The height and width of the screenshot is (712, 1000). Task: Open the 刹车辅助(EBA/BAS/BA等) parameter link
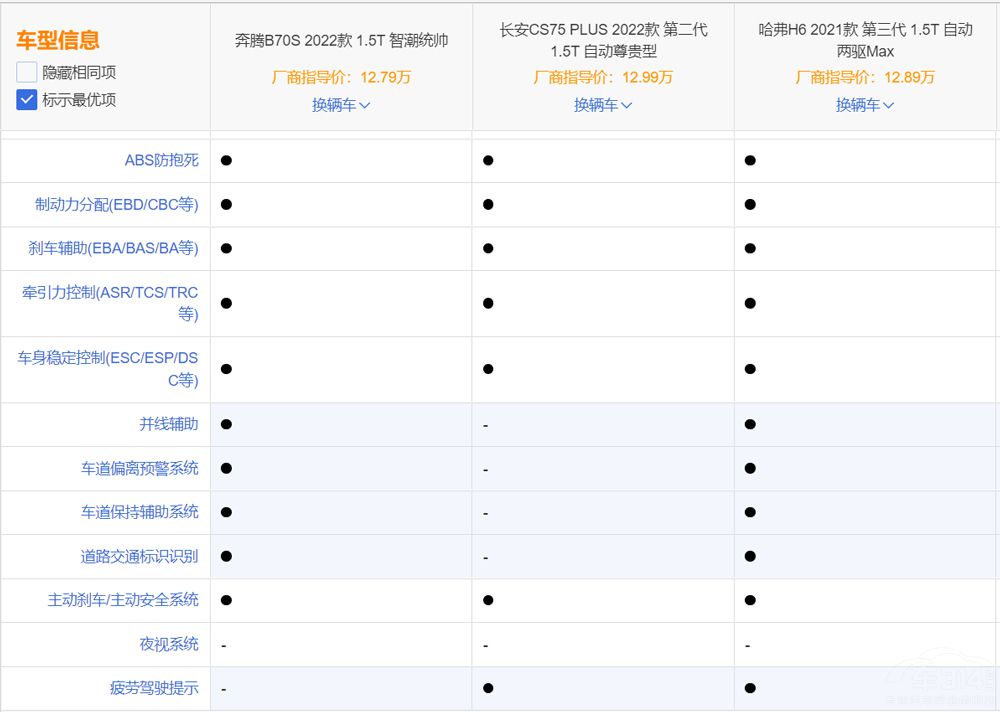(x=113, y=248)
